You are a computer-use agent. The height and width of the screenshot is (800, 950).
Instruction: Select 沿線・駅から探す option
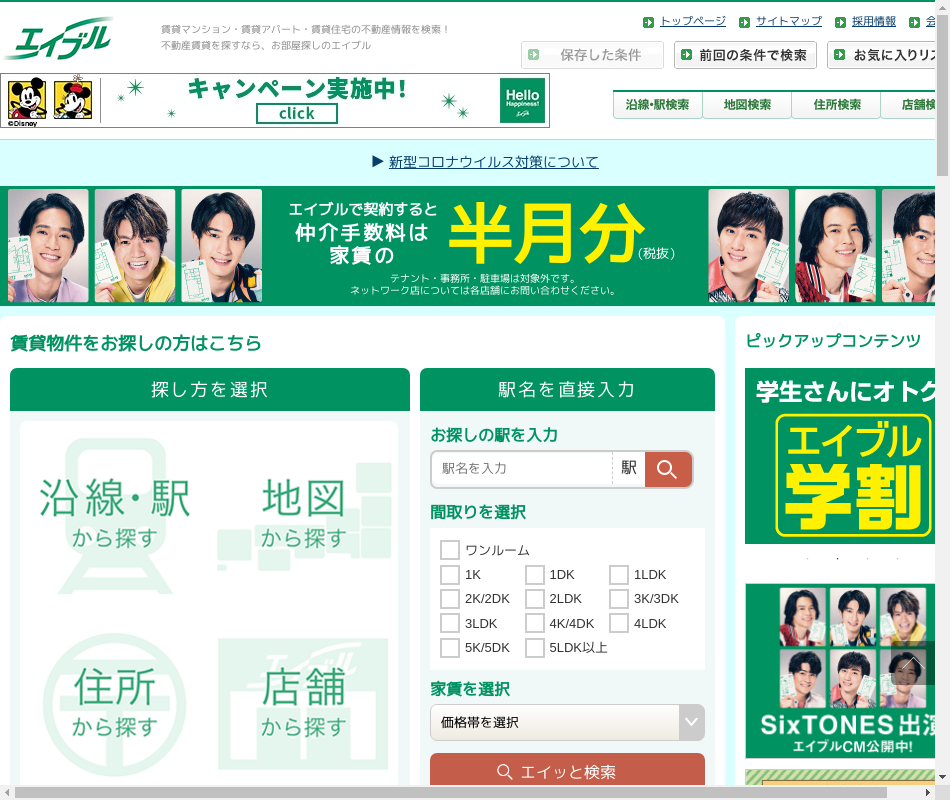pyautogui.click(x=115, y=515)
